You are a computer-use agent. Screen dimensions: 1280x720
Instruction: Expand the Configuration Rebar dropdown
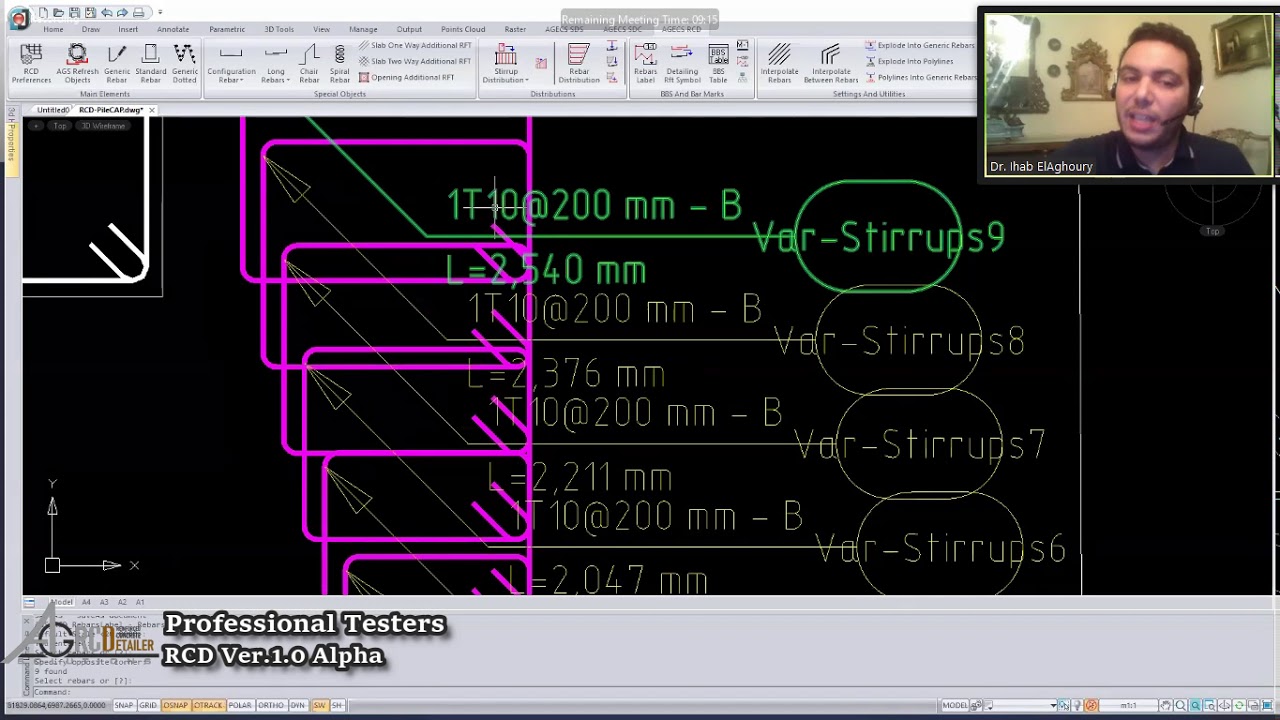click(231, 62)
